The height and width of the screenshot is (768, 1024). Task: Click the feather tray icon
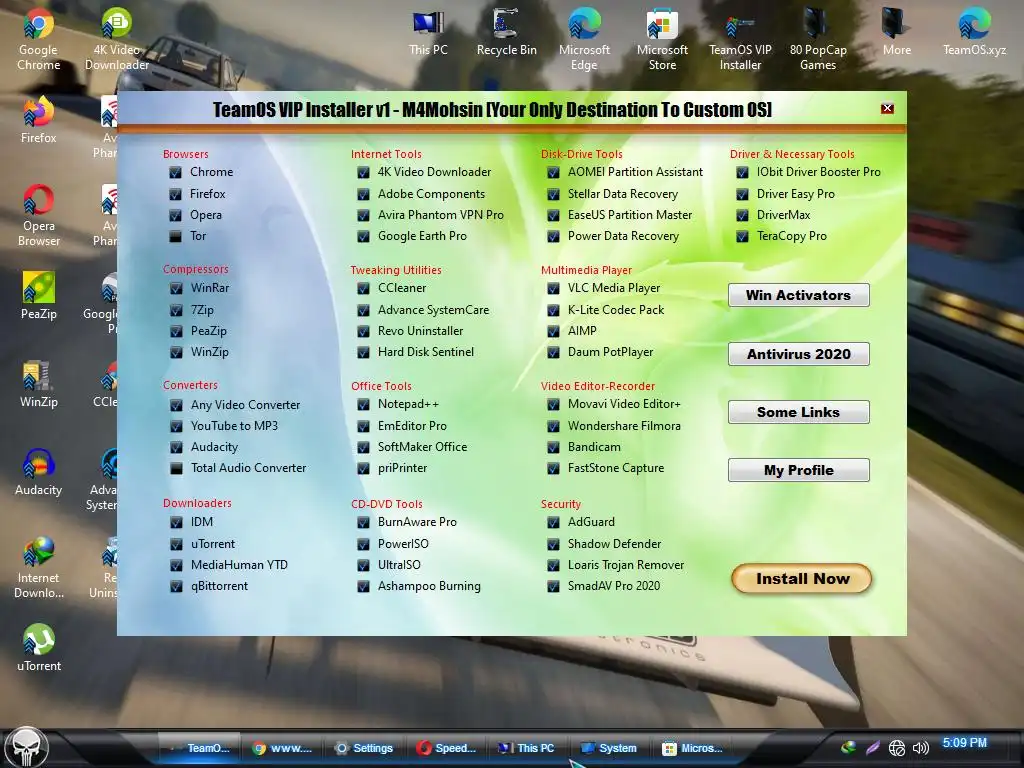(872, 747)
